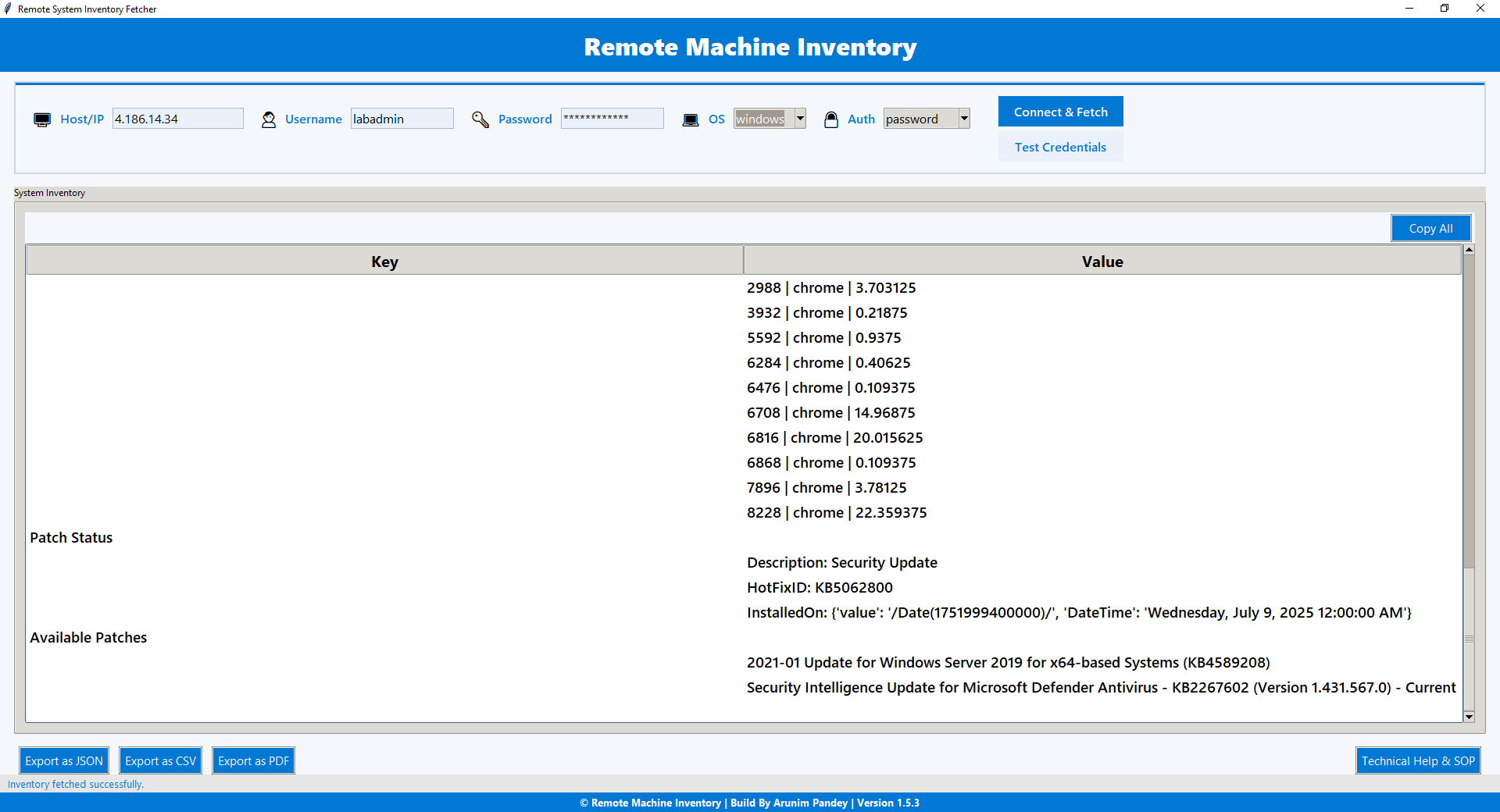Click the OS computer icon
This screenshot has width=1500, height=812.
[690, 119]
